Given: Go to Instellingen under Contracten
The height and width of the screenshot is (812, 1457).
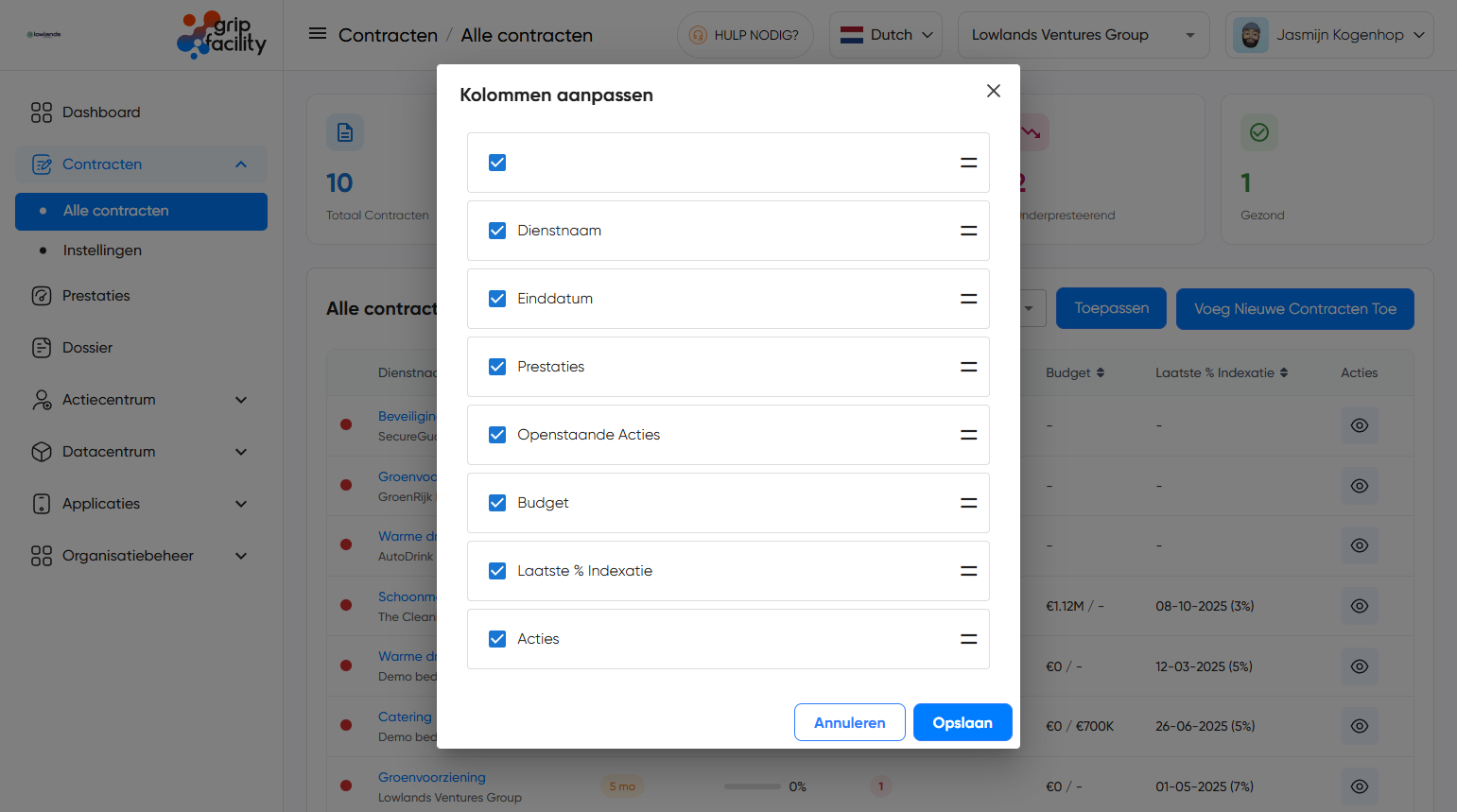Looking at the screenshot, I should [x=102, y=250].
